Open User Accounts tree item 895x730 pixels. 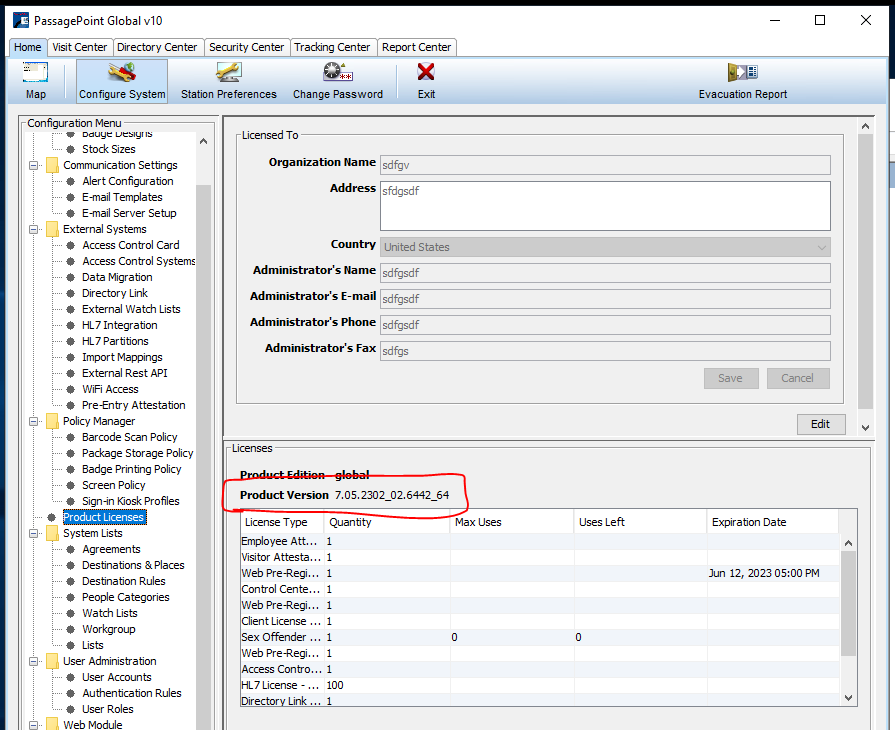click(x=117, y=677)
